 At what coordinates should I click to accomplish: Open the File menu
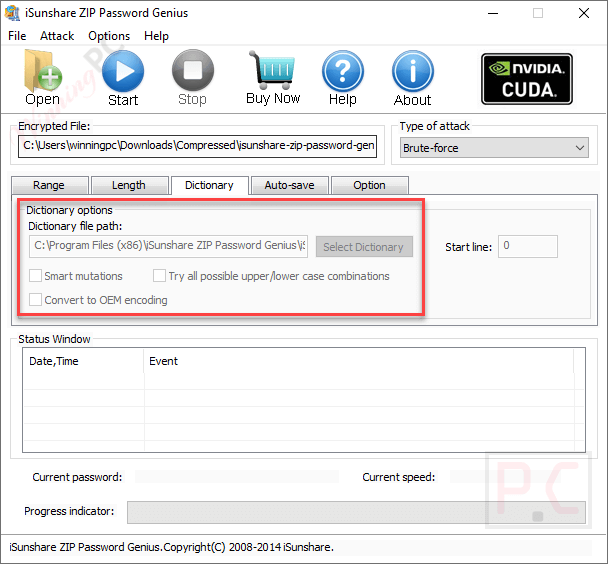pyautogui.click(x=17, y=36)
